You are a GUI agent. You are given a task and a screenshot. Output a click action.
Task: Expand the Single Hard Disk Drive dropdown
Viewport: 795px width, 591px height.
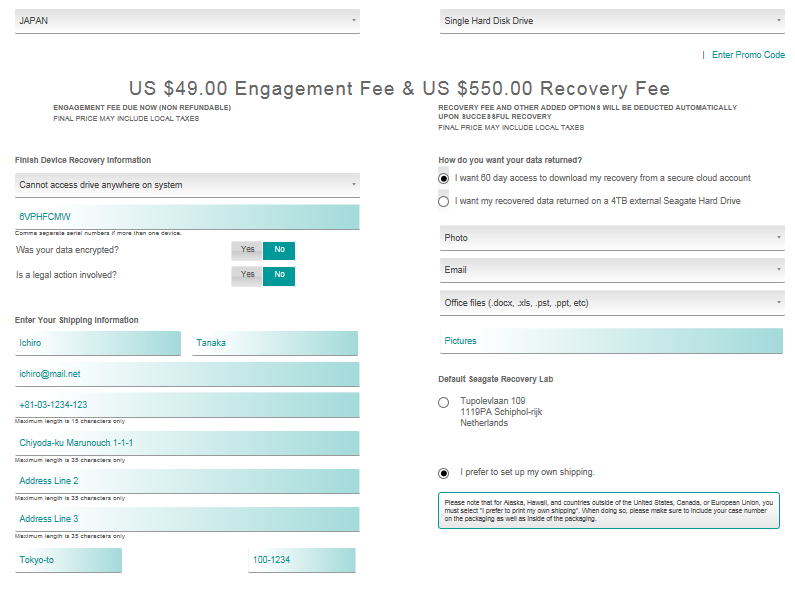click(611, 20)
